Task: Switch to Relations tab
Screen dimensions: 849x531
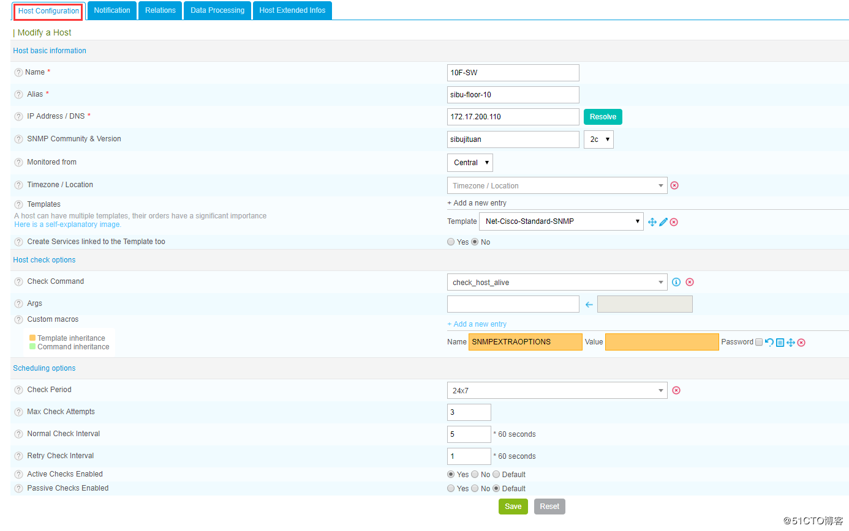Action: (160, 10)
